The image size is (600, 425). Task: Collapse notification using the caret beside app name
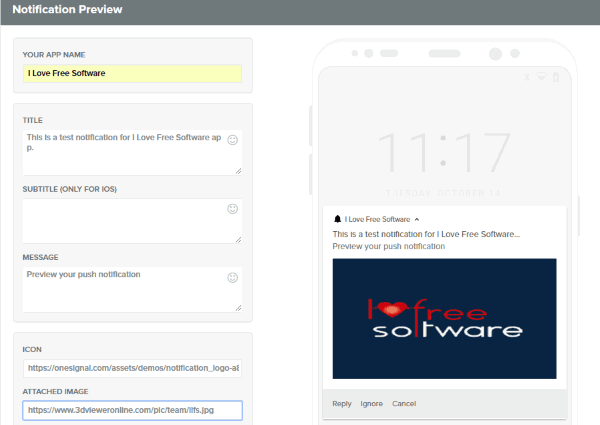click(417, 218)
